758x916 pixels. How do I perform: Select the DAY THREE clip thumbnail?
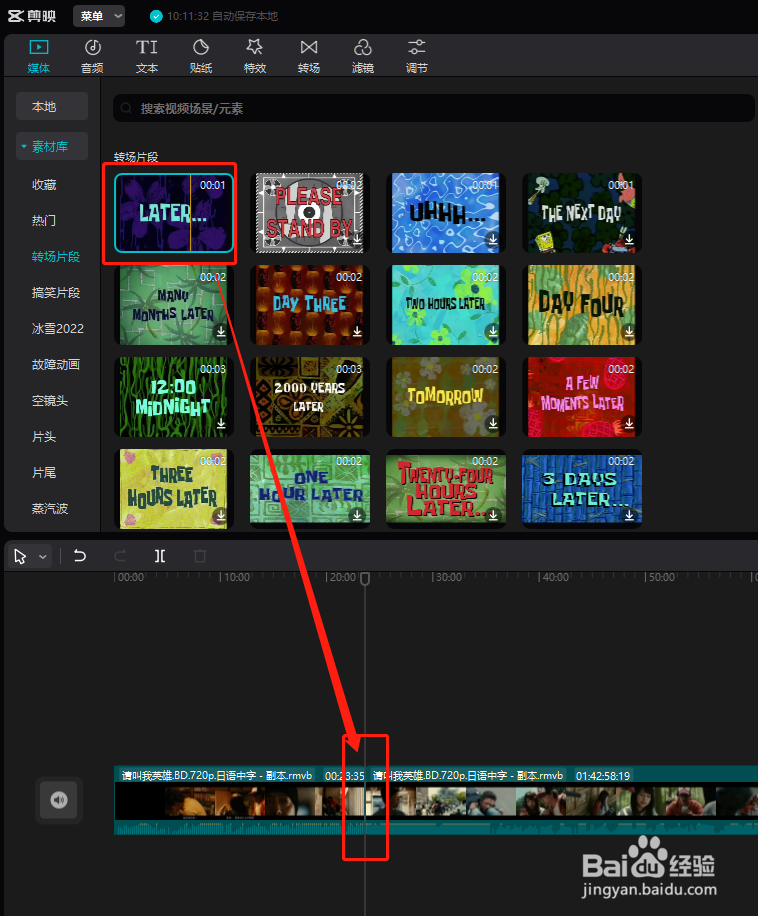click(x=310, y=304)
